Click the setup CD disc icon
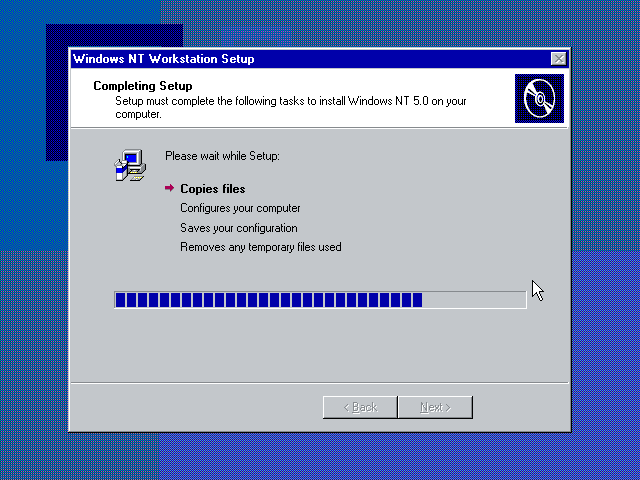The image size is (640, 480). [539, 98]
